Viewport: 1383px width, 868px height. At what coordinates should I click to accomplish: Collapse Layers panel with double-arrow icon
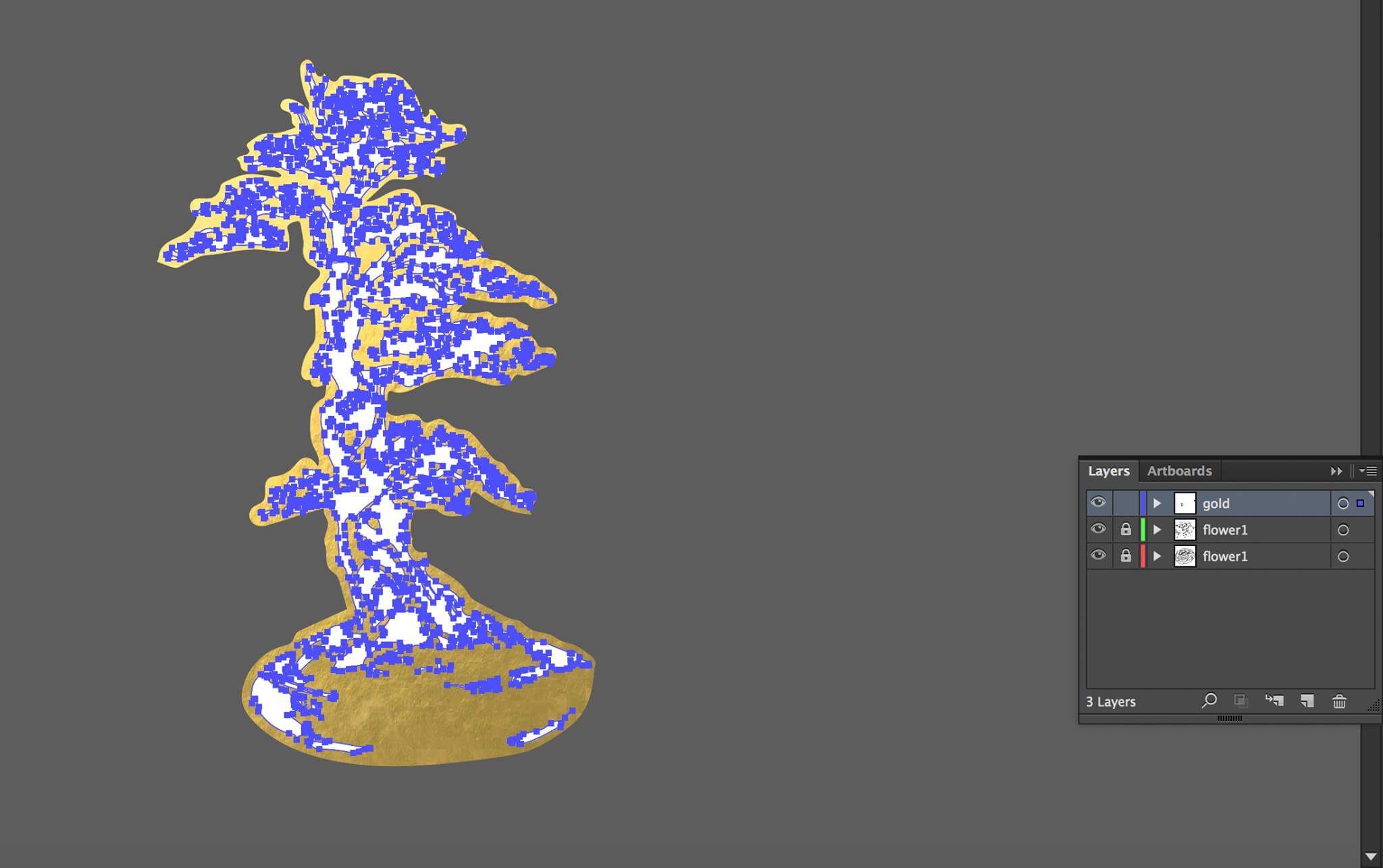1336,471
